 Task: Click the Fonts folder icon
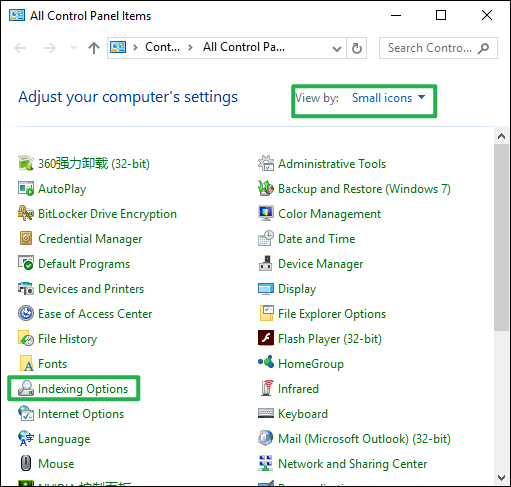[26, 364]
